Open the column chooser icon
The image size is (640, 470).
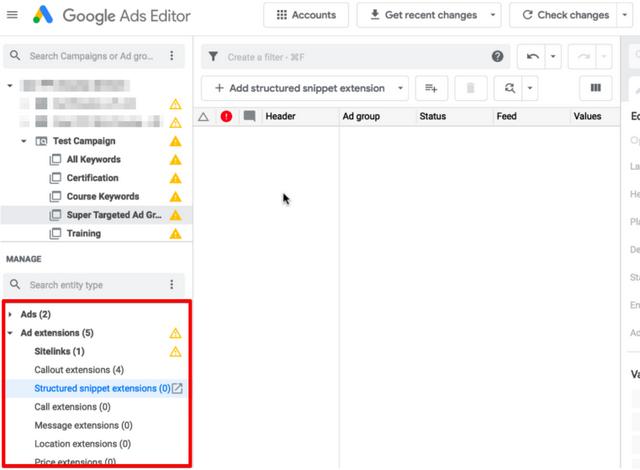pos(596,88)
